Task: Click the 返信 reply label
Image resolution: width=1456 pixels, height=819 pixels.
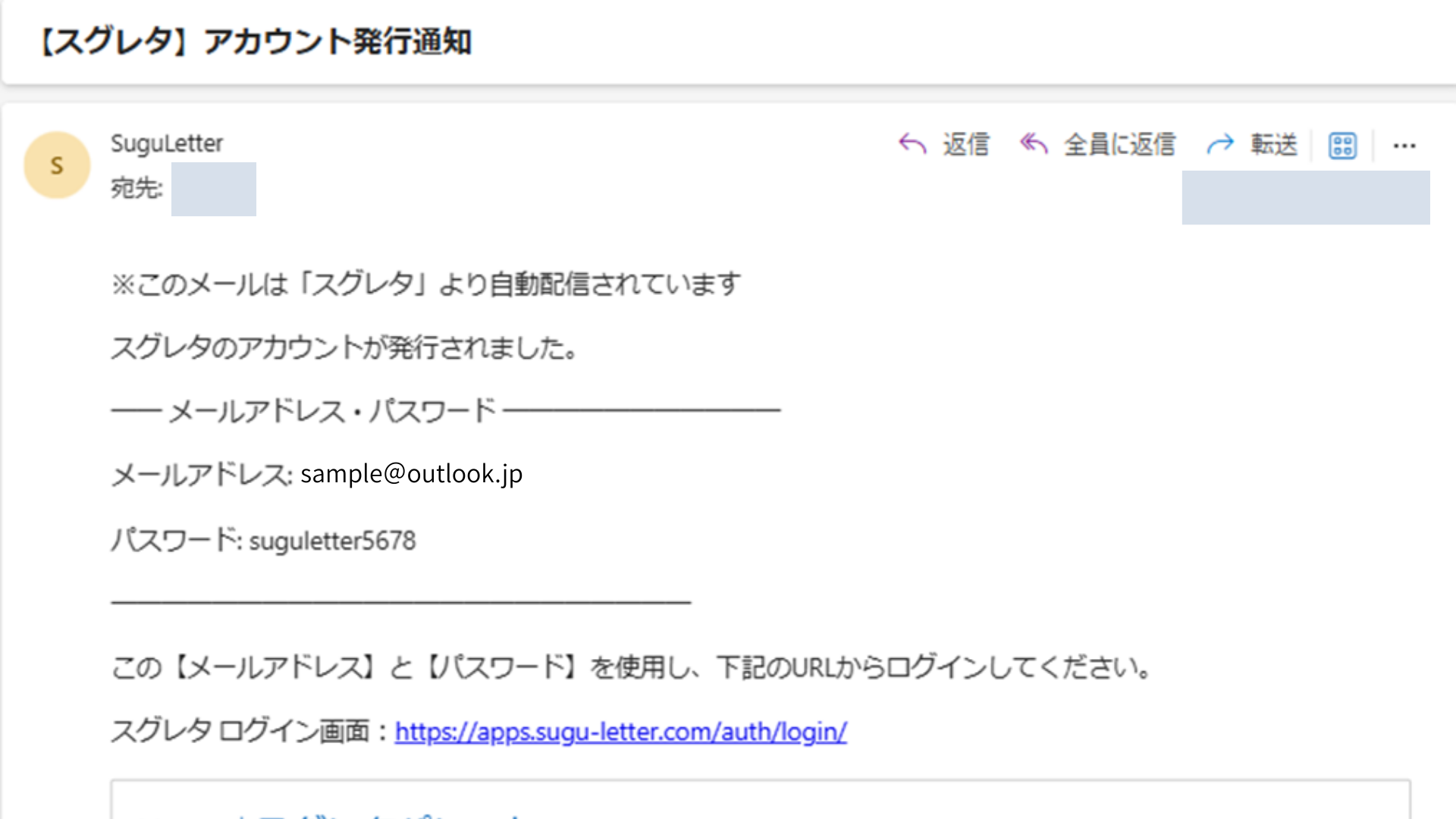Action: (966, 144)
